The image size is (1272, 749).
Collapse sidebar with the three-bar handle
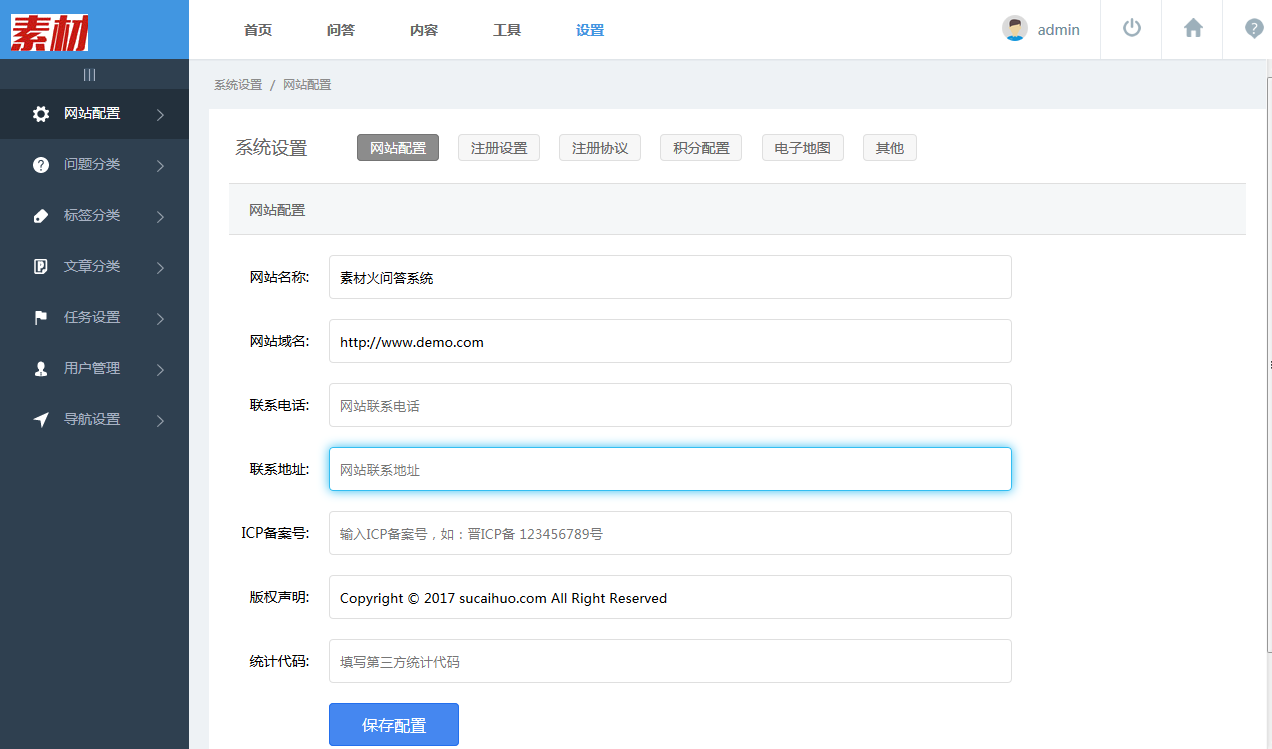tap(89, 75)
